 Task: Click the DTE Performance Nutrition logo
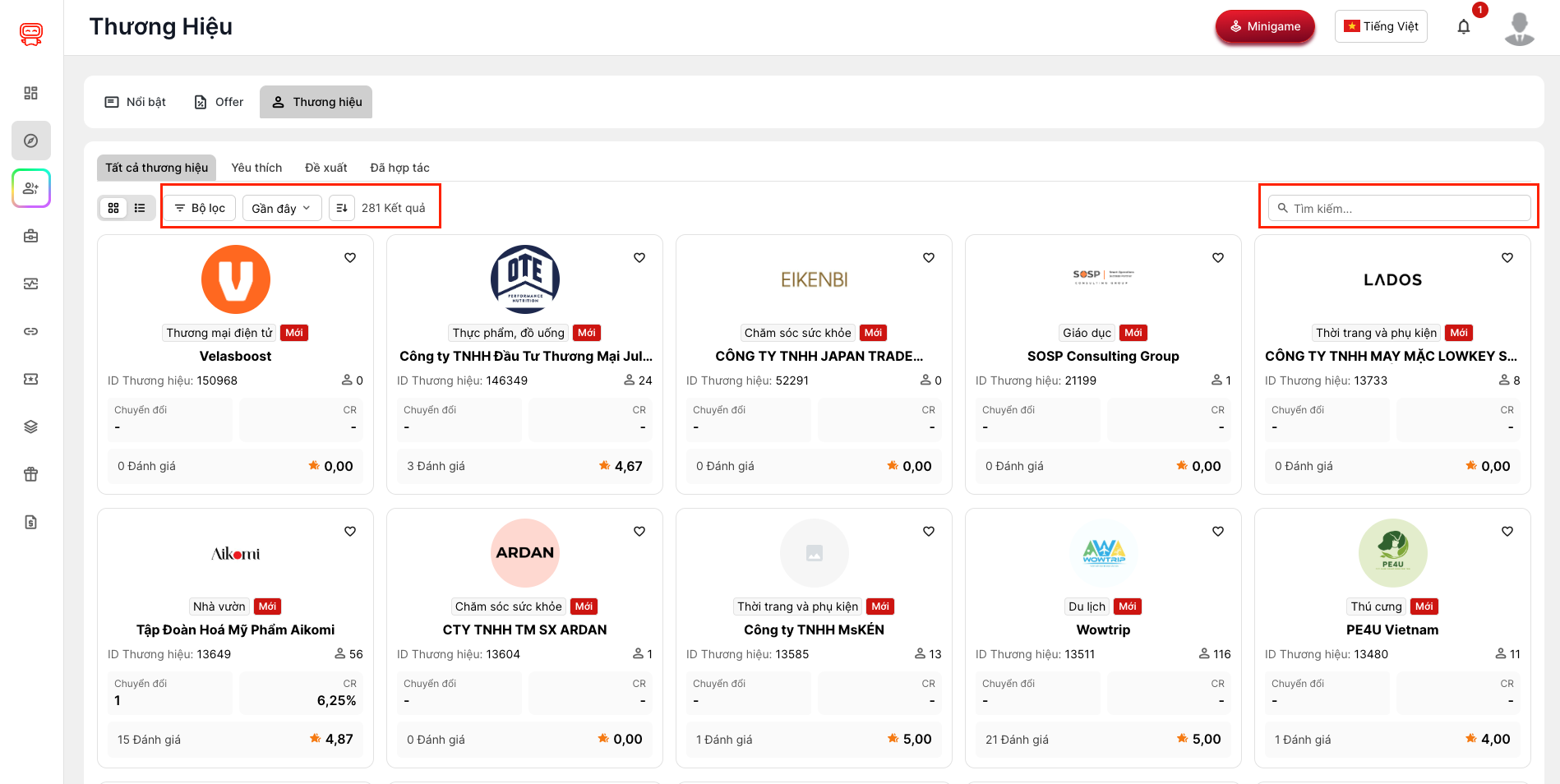pyautogui.click(x=525, y=279)
